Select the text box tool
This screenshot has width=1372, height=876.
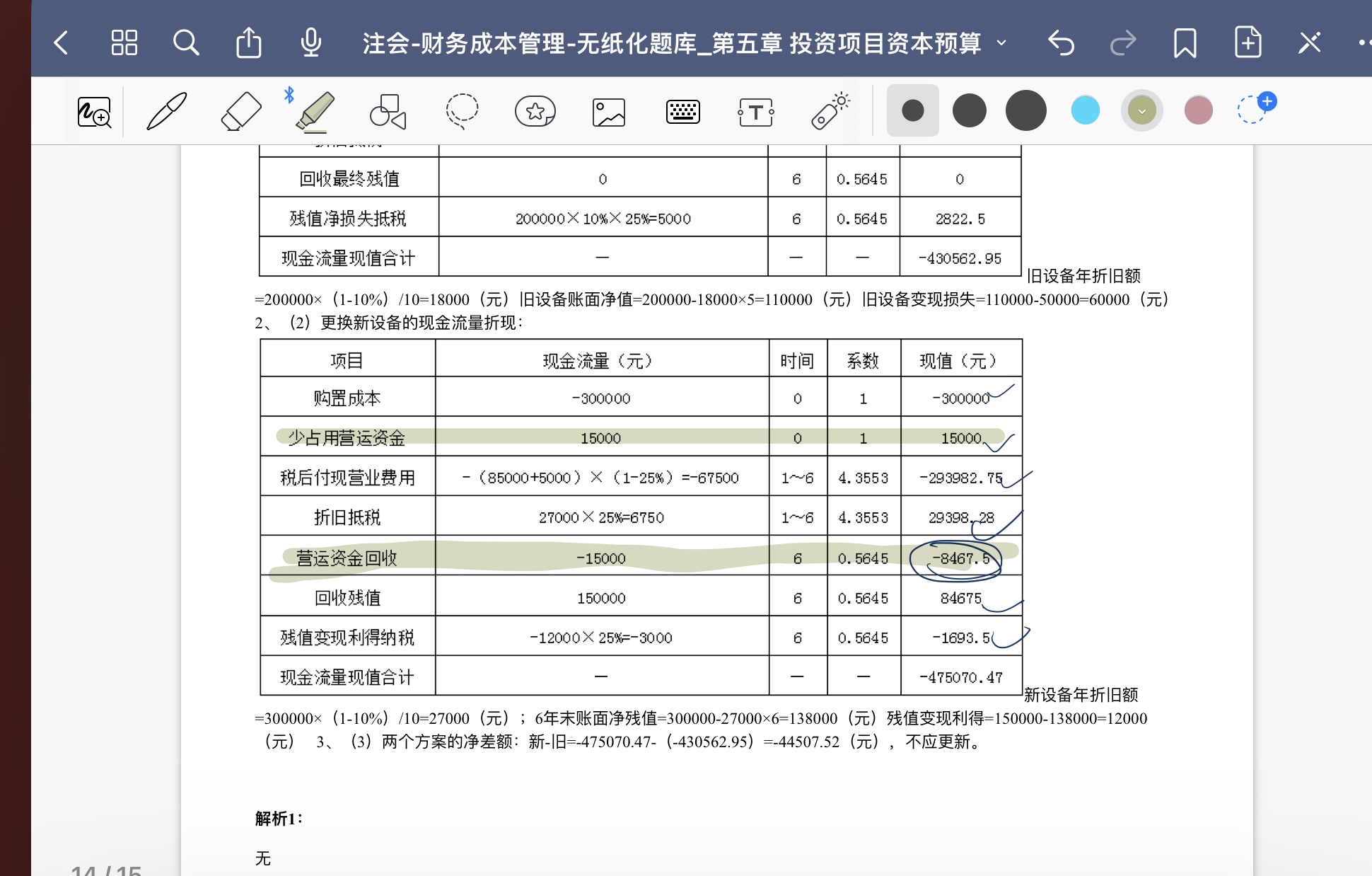coord(755,112)
